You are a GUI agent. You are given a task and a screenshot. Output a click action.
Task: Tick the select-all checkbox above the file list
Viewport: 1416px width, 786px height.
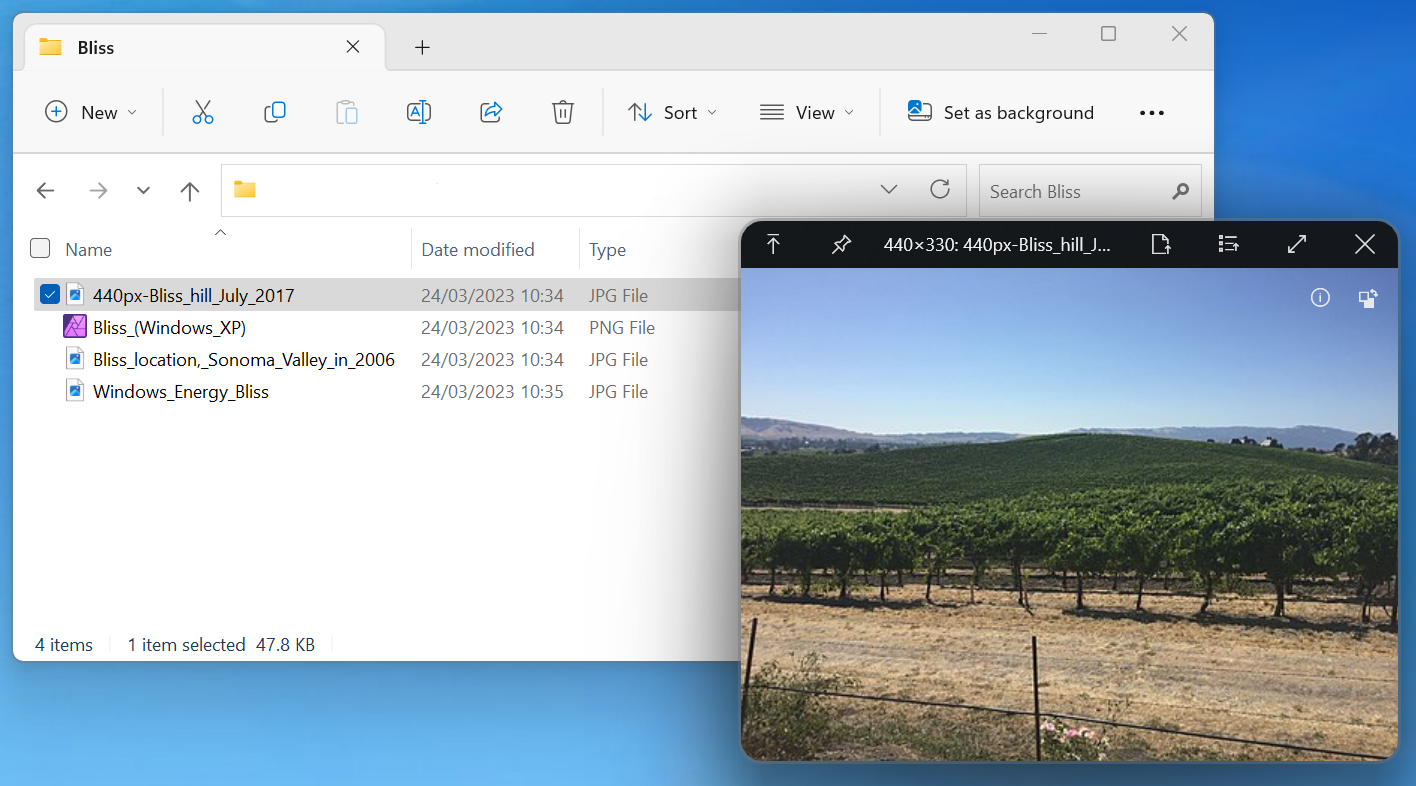coord(39,247)
